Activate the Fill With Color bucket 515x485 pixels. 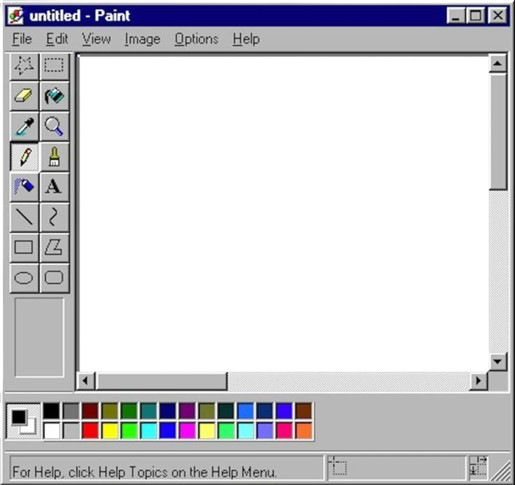point(54,96)
